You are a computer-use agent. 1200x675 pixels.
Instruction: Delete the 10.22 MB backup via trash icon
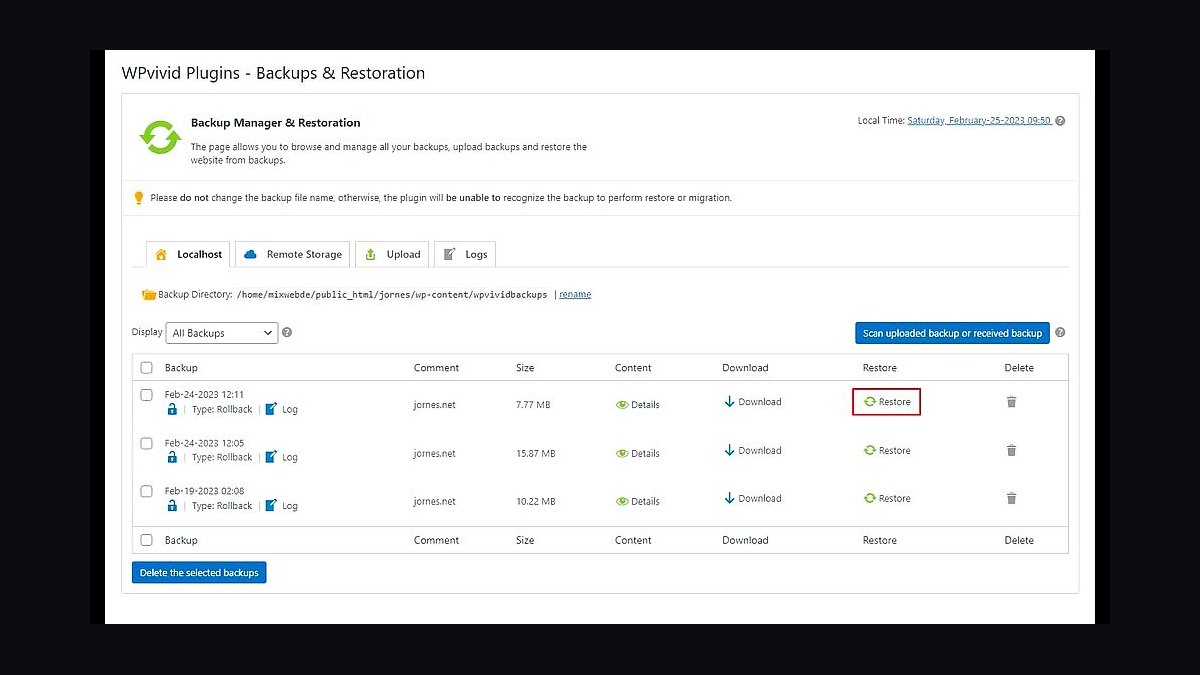point(1011,498)
